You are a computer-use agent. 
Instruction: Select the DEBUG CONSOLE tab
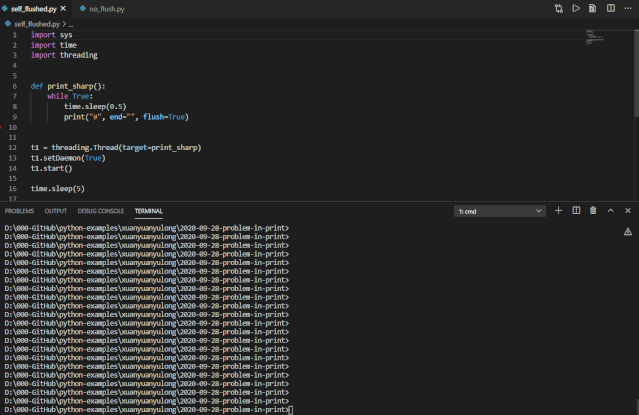101,211
